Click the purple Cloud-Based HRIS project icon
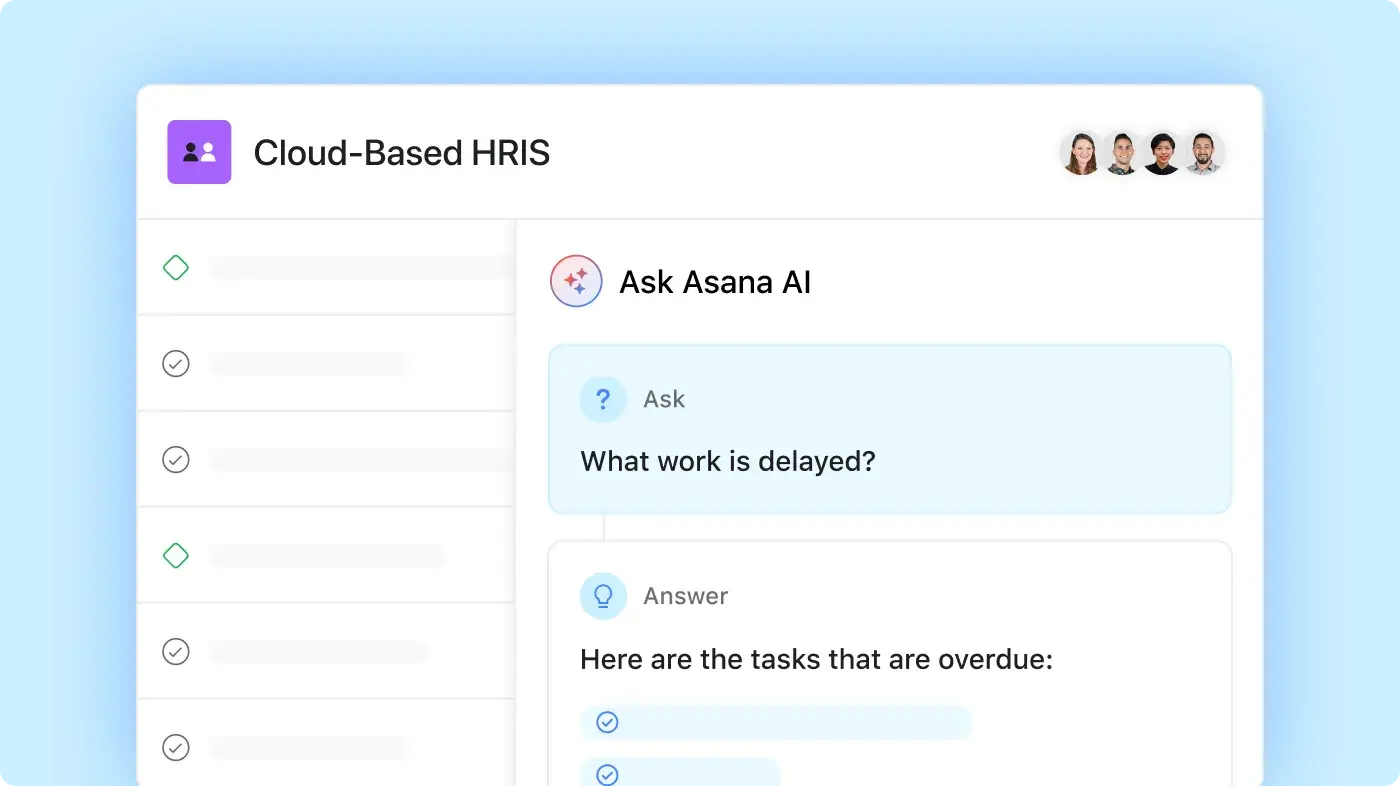Screen dimensions: 1400x786 (199, 152)
